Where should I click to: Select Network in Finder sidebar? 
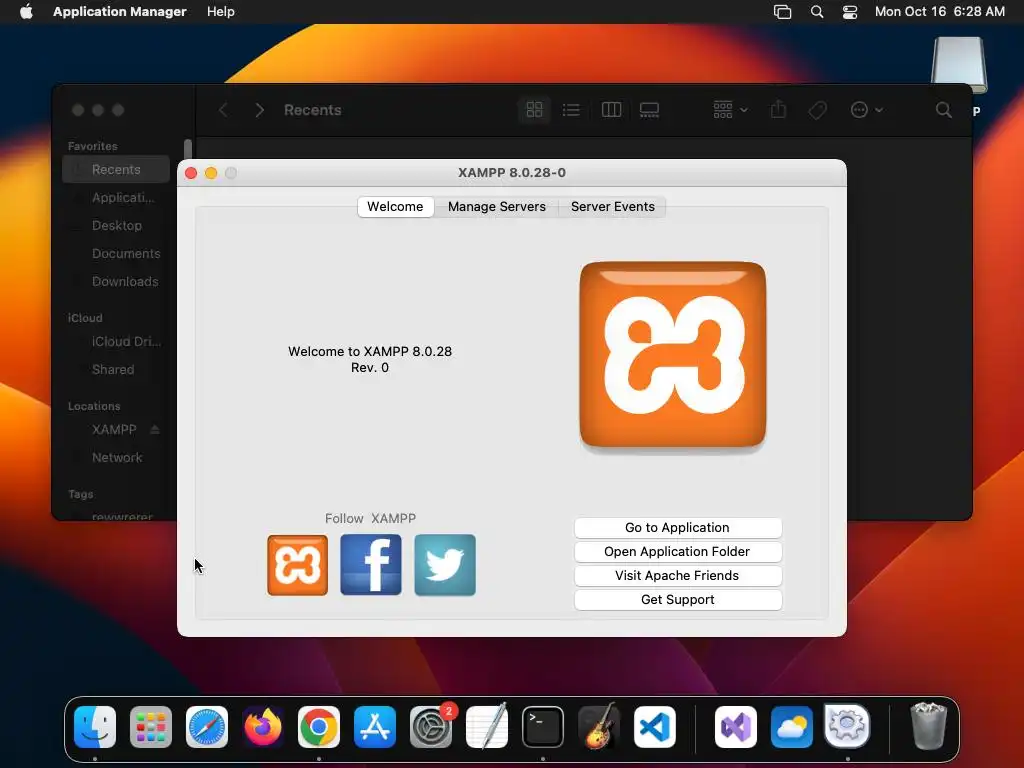(x=116, y=458)
